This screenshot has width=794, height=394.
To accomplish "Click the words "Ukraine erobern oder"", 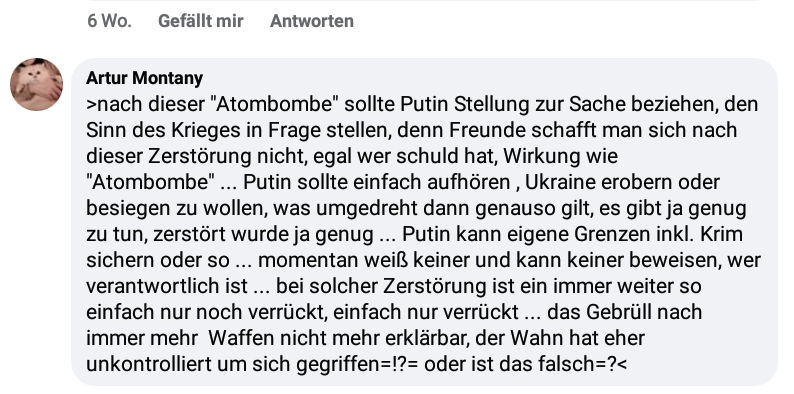I will (x=622, y=181).
